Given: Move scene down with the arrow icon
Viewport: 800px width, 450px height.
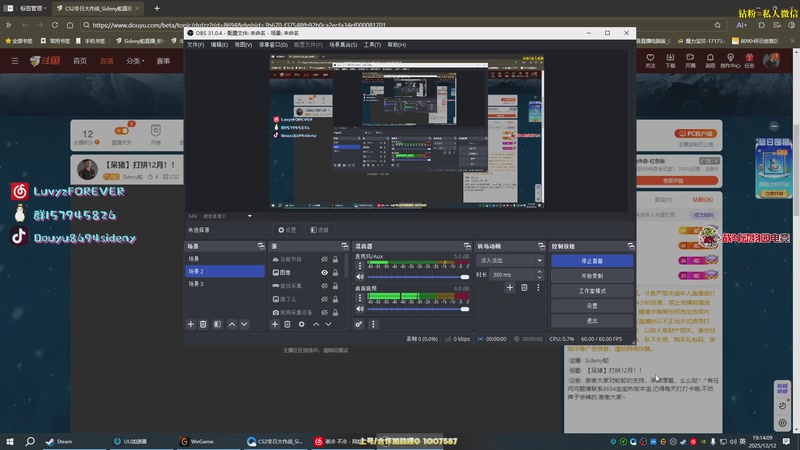Looking at the screenshot, I should coord(244,324).
